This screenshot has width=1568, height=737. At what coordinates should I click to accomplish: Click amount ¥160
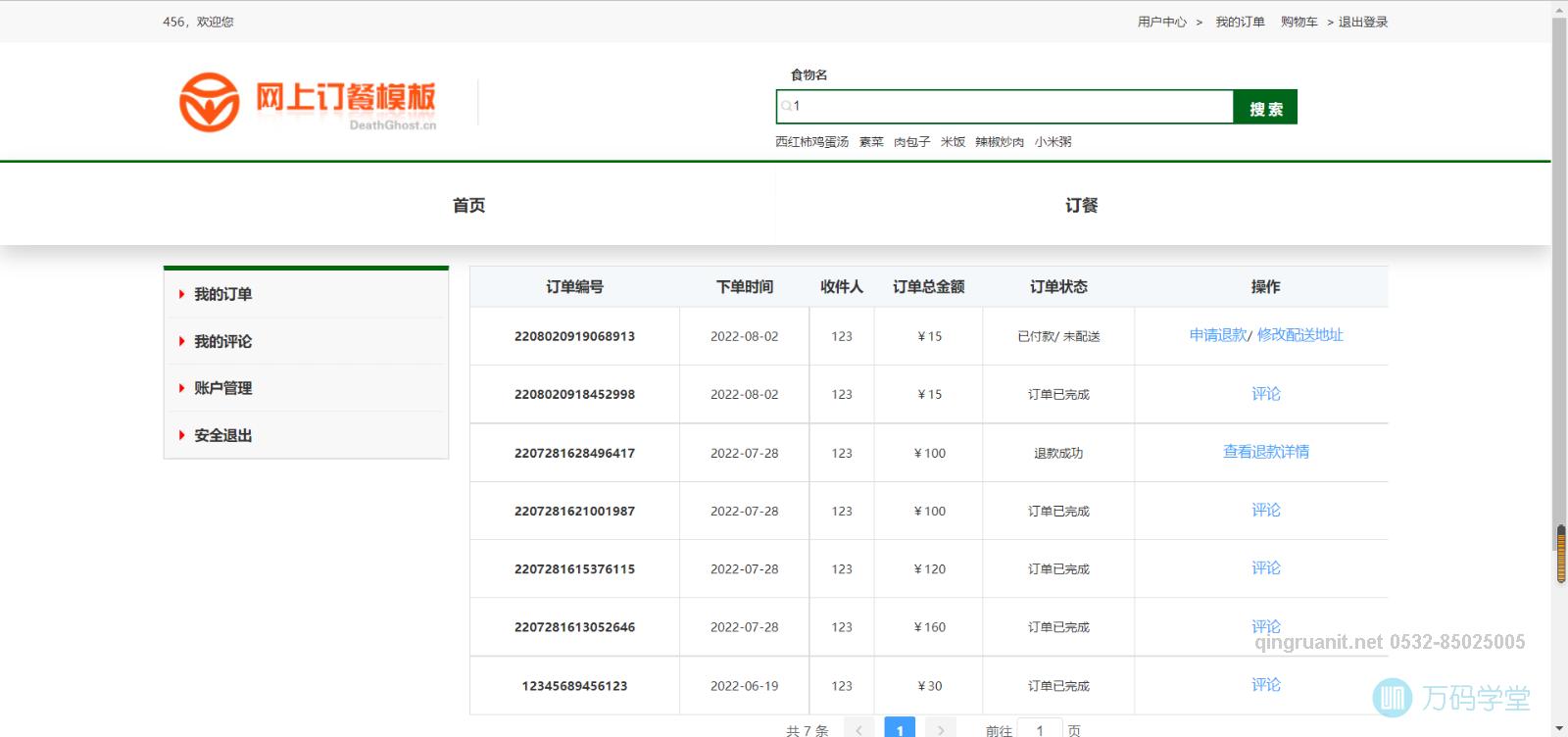(929, 627)
